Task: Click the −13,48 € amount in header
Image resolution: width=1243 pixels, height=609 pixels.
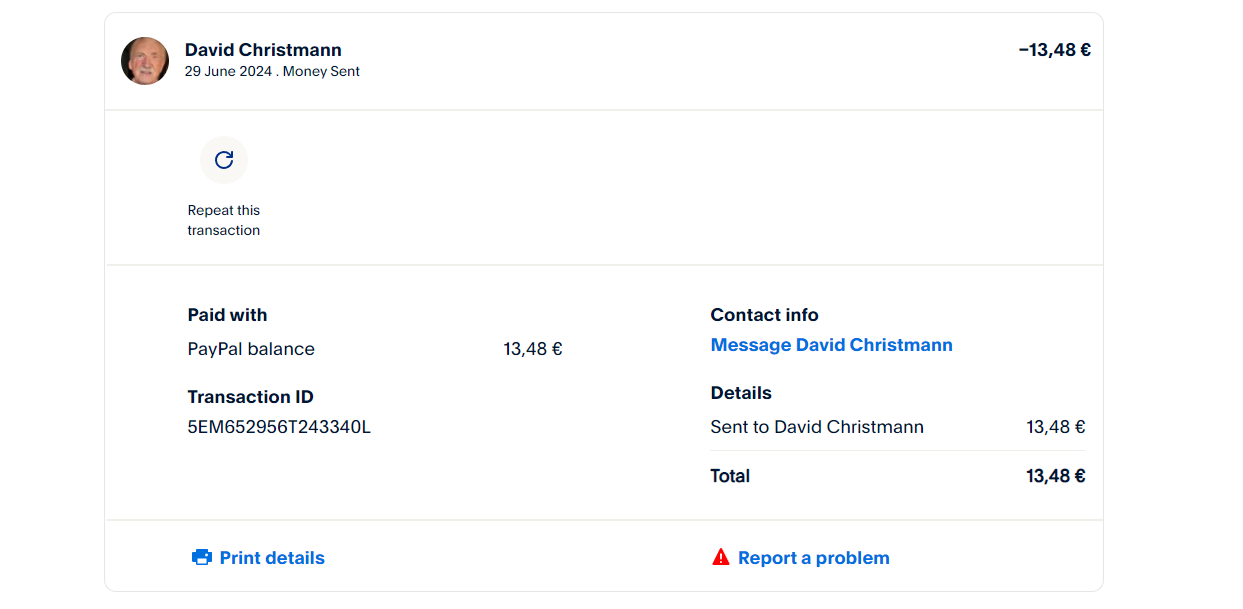Action: [x=1054, y=50]
